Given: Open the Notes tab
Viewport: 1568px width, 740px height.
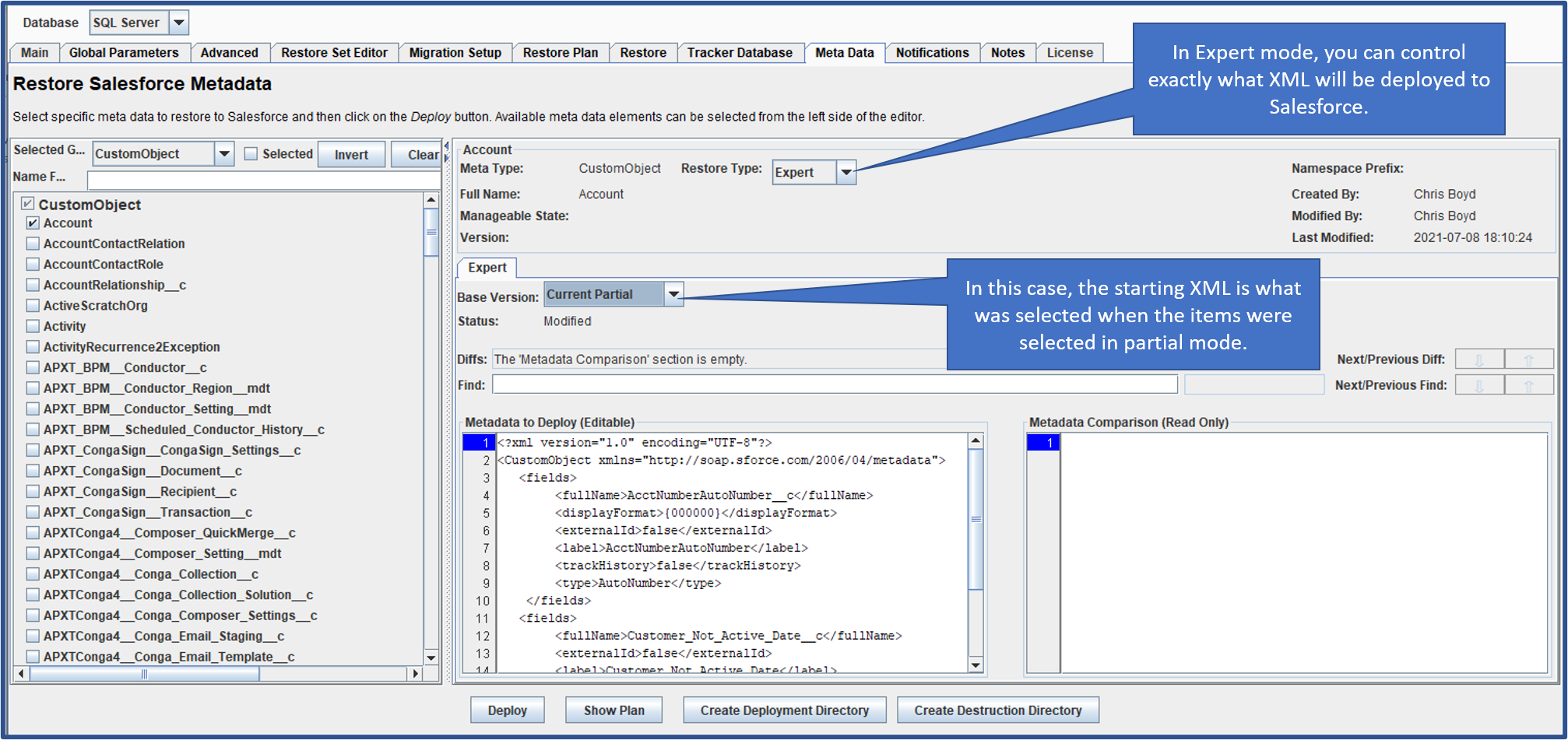Looking at the screenshot, I should coord(1008,53).
